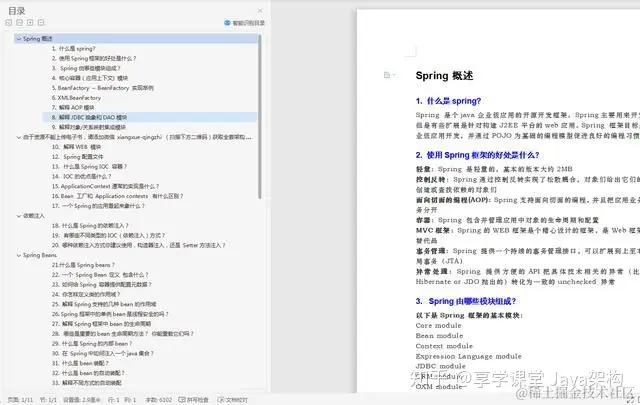Select the Spring 概述 heading in the outline

(x=38, y=39)
